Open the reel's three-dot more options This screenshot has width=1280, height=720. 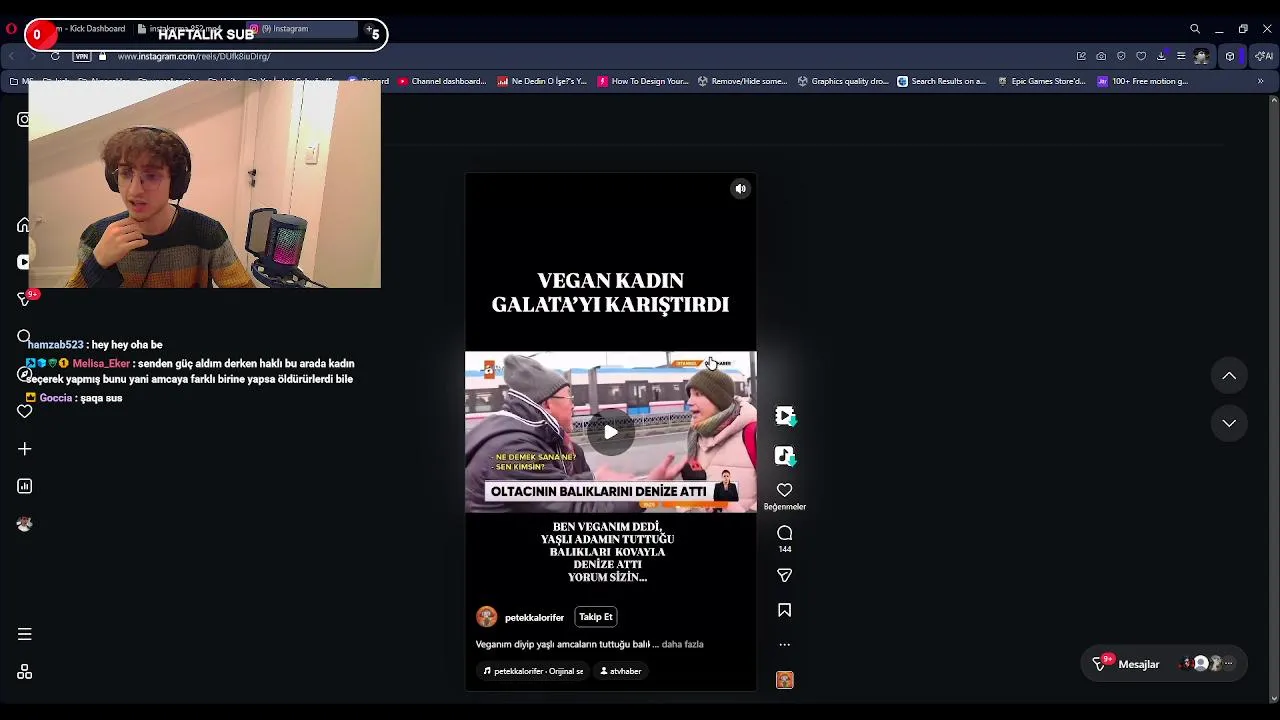tap(785, 645)
